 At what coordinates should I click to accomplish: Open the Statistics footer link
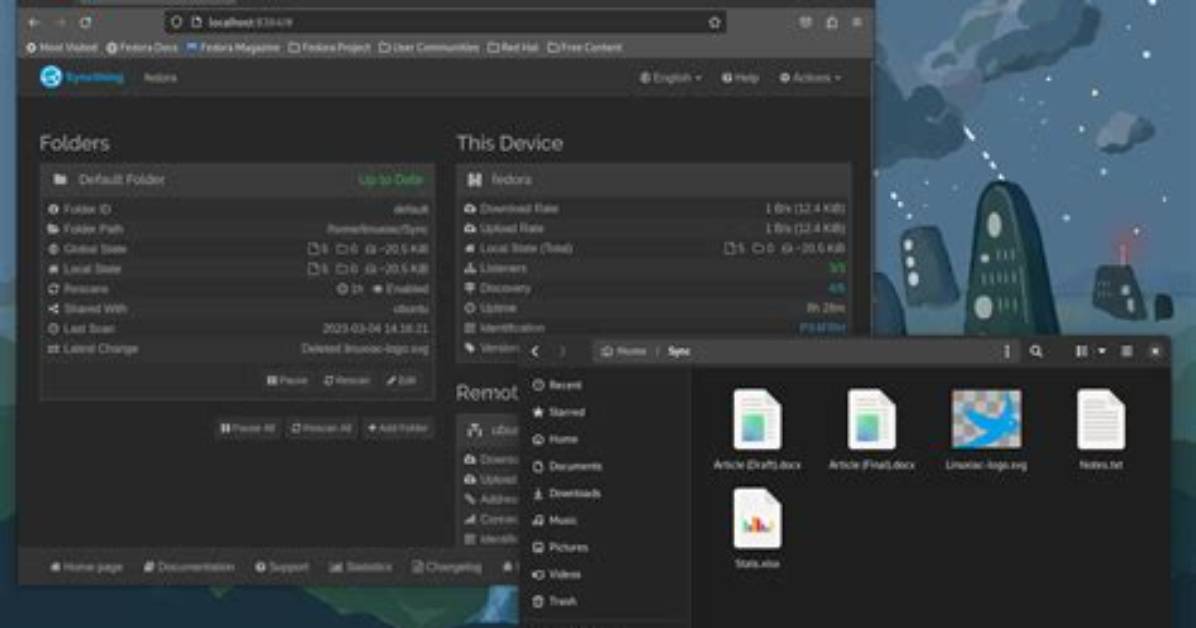[361, 567]
